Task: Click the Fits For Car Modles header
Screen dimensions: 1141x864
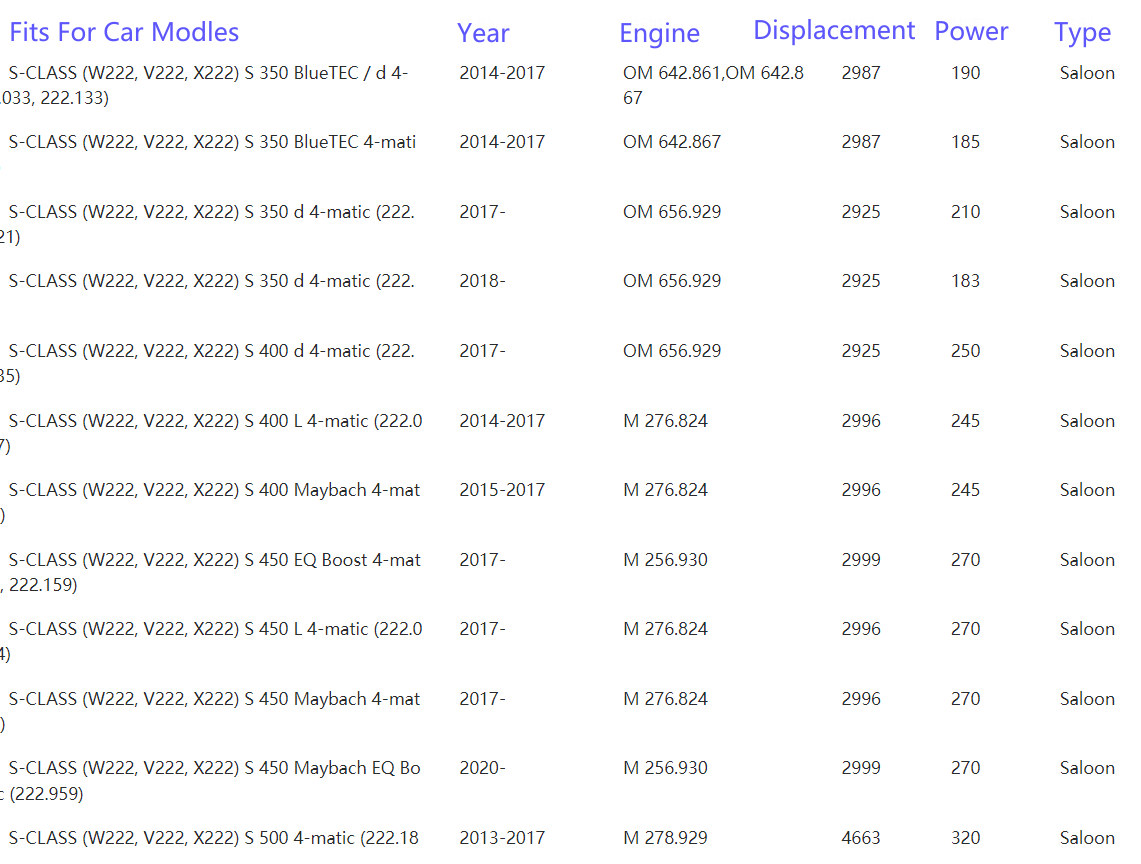Action: [x=124, y=32]
